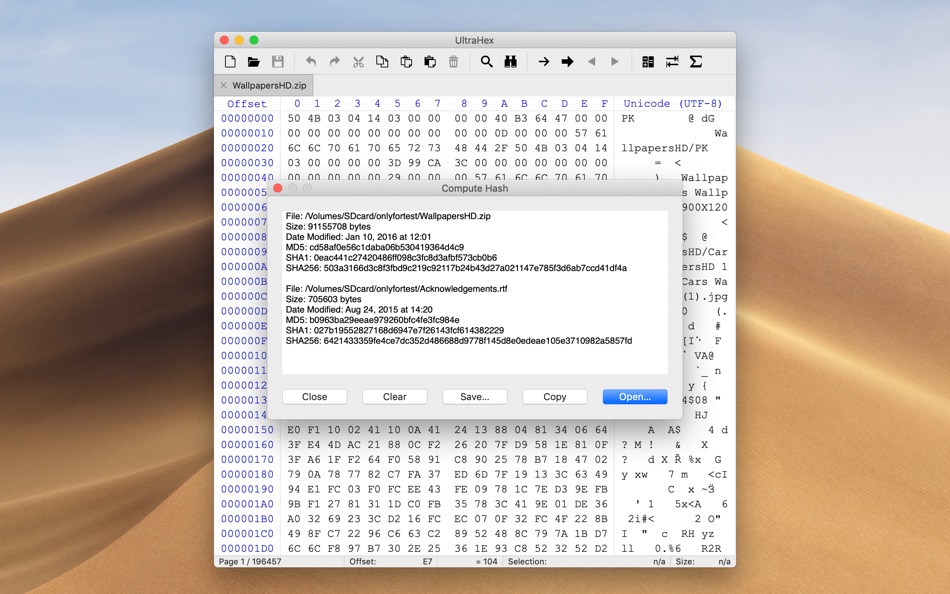Undo the last edit
Viewport: 950px width, 594px height.
pyautogui.click(x=311, y=62)
